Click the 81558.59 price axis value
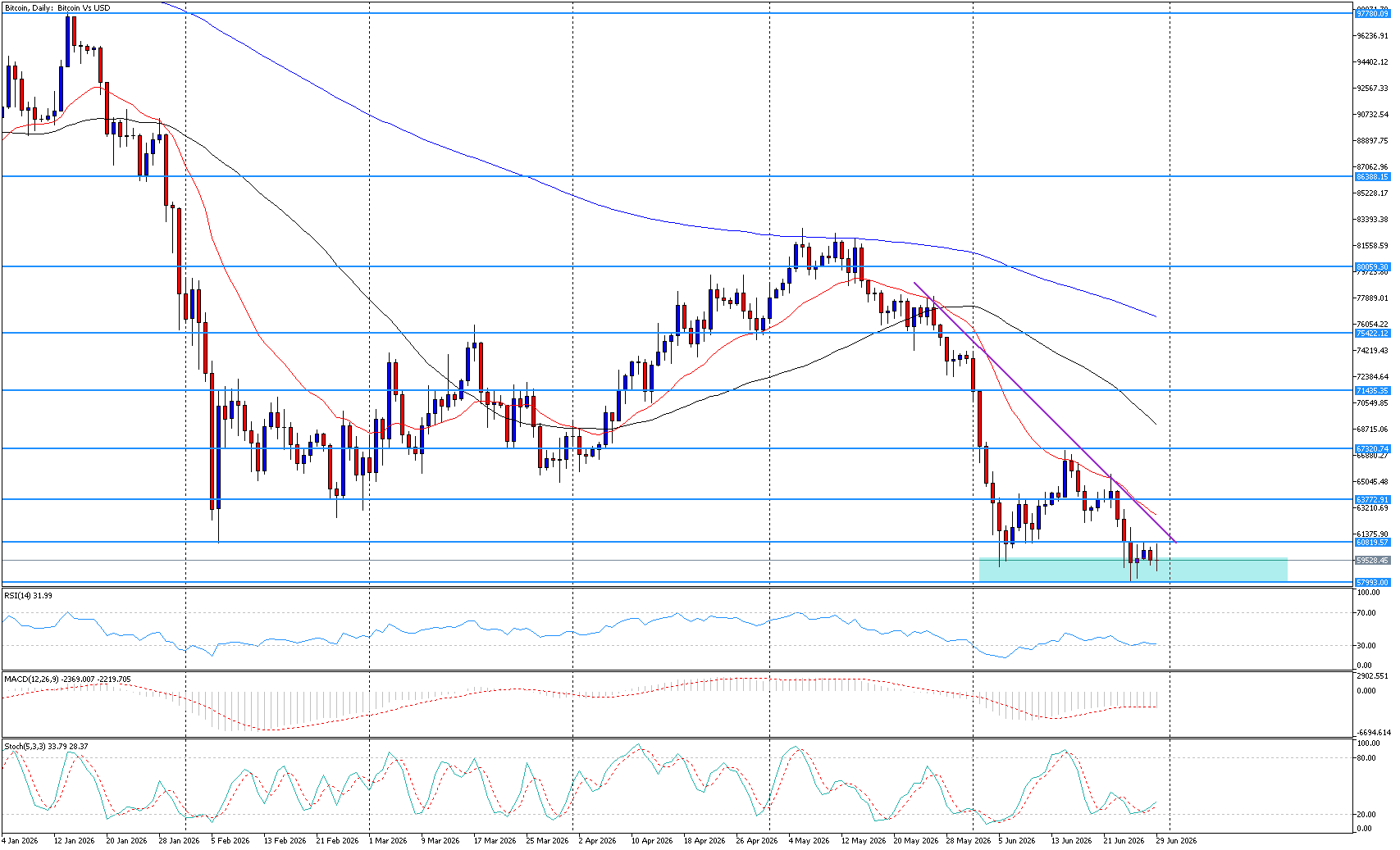This screenshot has width=1400, height=850. [x=1372, y=246]
